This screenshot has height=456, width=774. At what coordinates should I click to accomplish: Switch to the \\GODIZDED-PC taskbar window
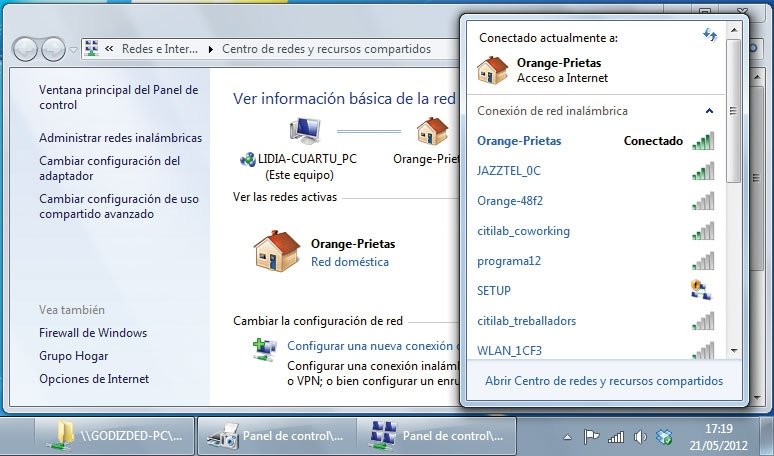(115, 436)
